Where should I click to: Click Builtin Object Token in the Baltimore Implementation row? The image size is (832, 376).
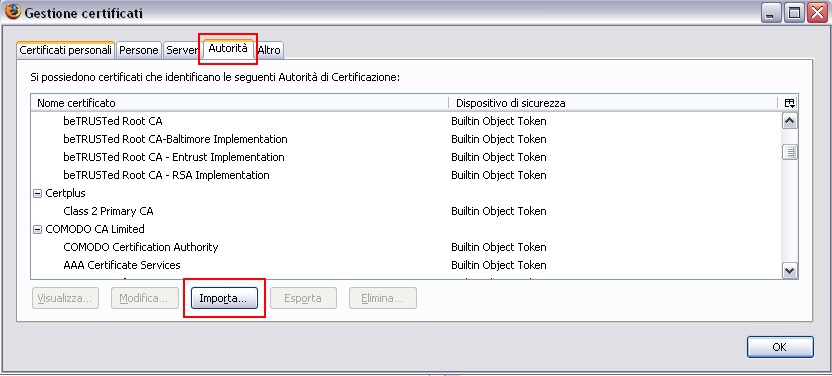499,139
